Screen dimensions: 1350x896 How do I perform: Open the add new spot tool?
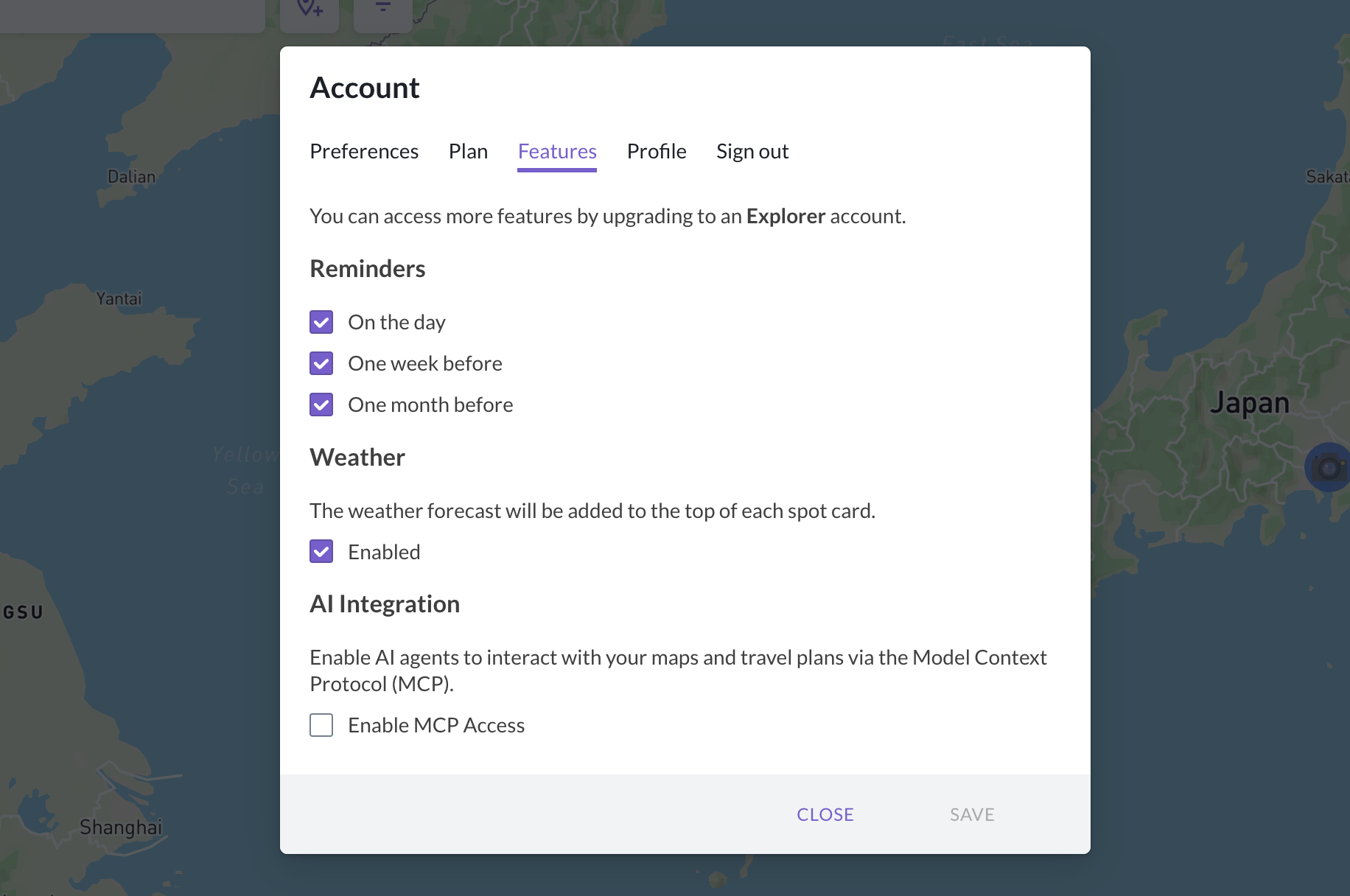coord(309,10)
